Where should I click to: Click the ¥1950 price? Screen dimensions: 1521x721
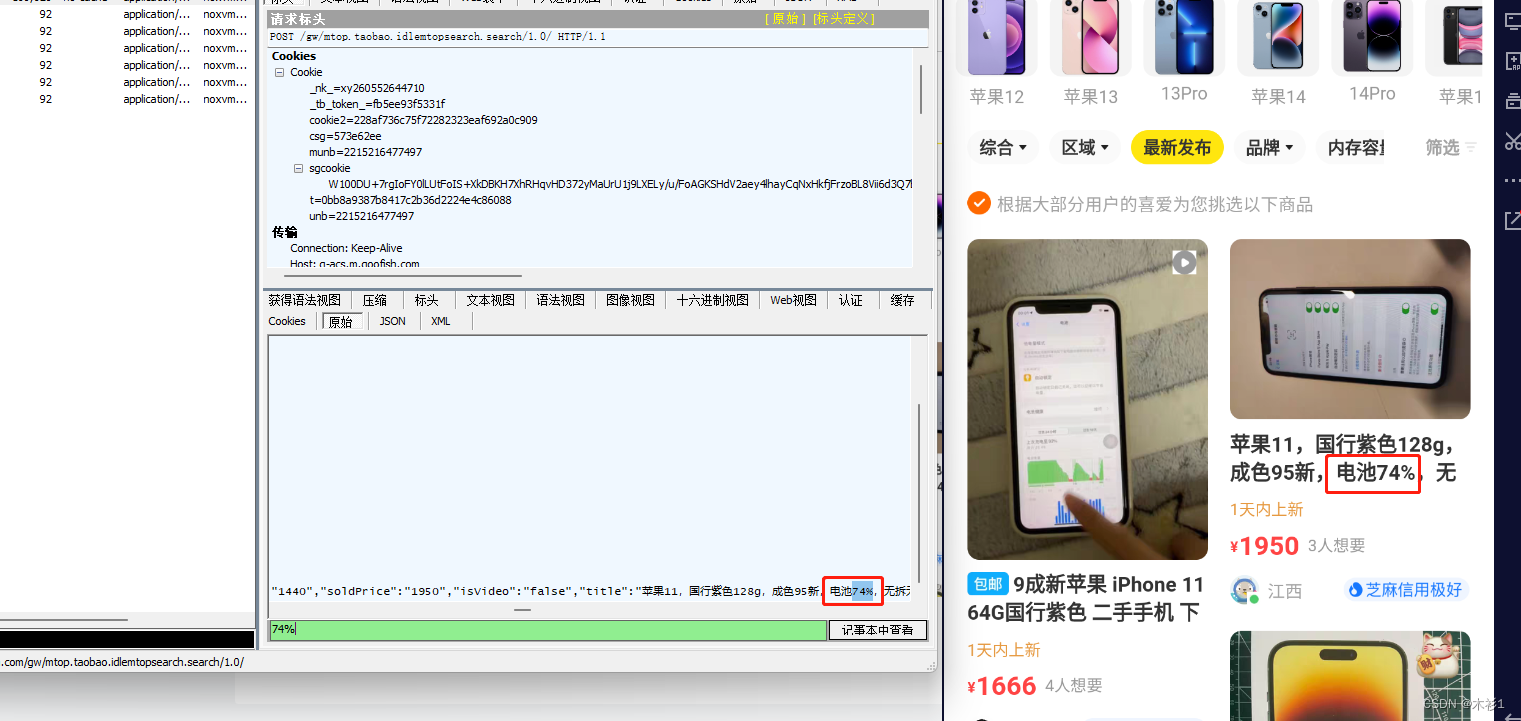1264,546
